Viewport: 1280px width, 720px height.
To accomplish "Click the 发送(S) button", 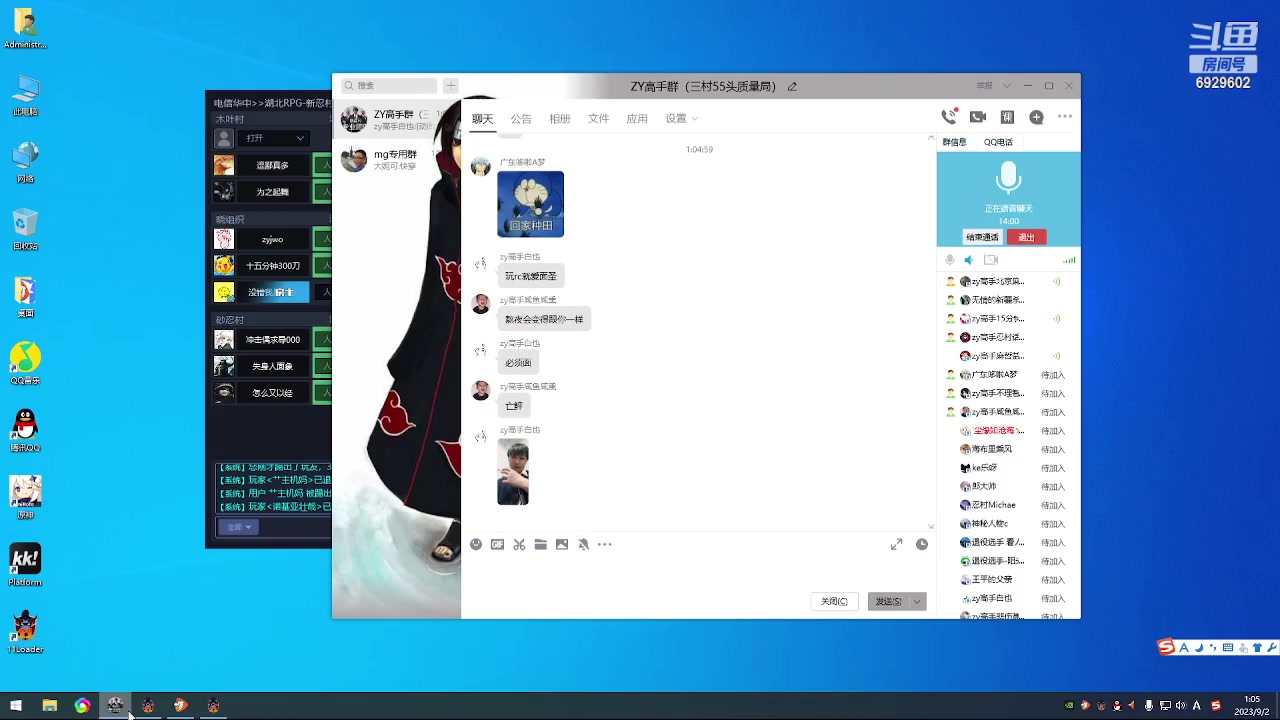I will [x=888, y=601].
